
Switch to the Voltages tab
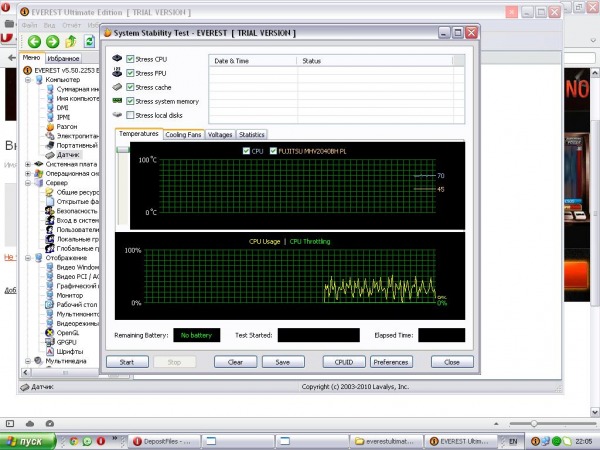tap(220, 135)
